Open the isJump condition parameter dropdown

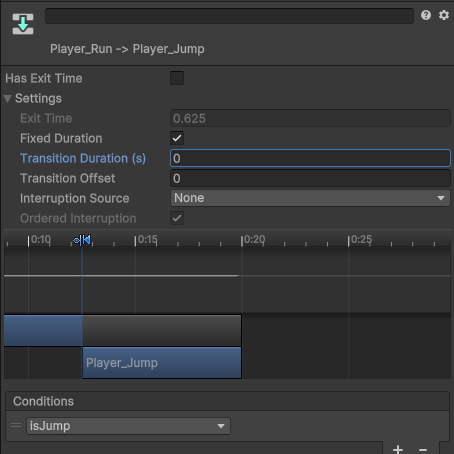pyautogui.click(x=128, y=426)
